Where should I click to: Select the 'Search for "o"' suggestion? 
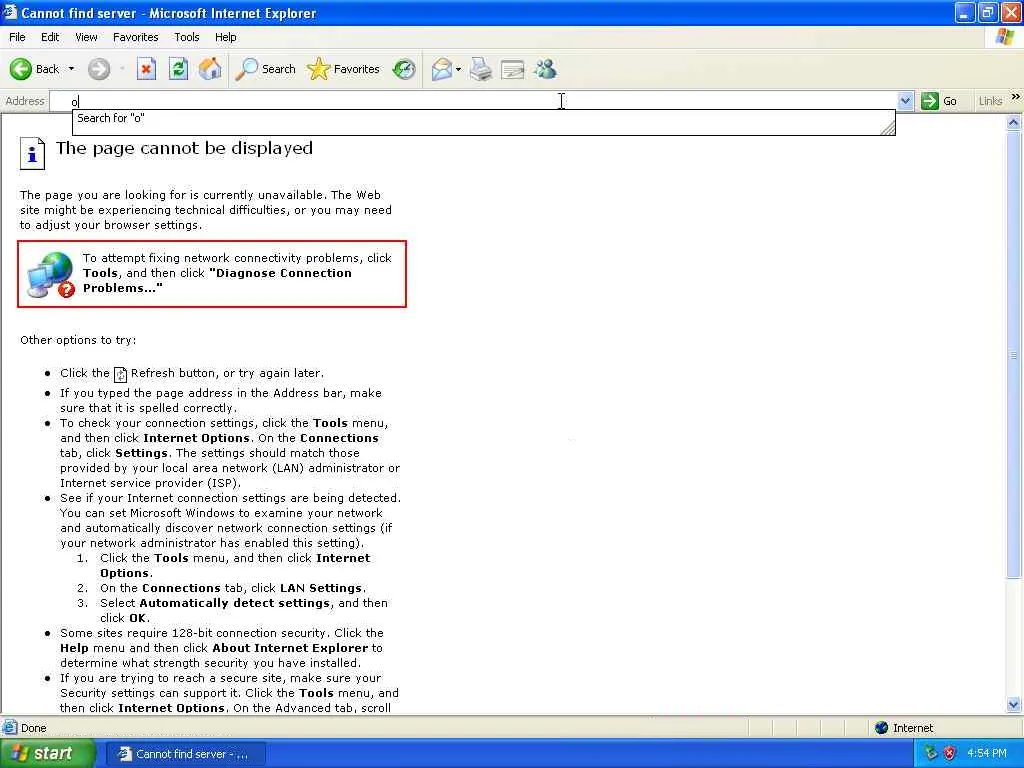click(483, 118)
